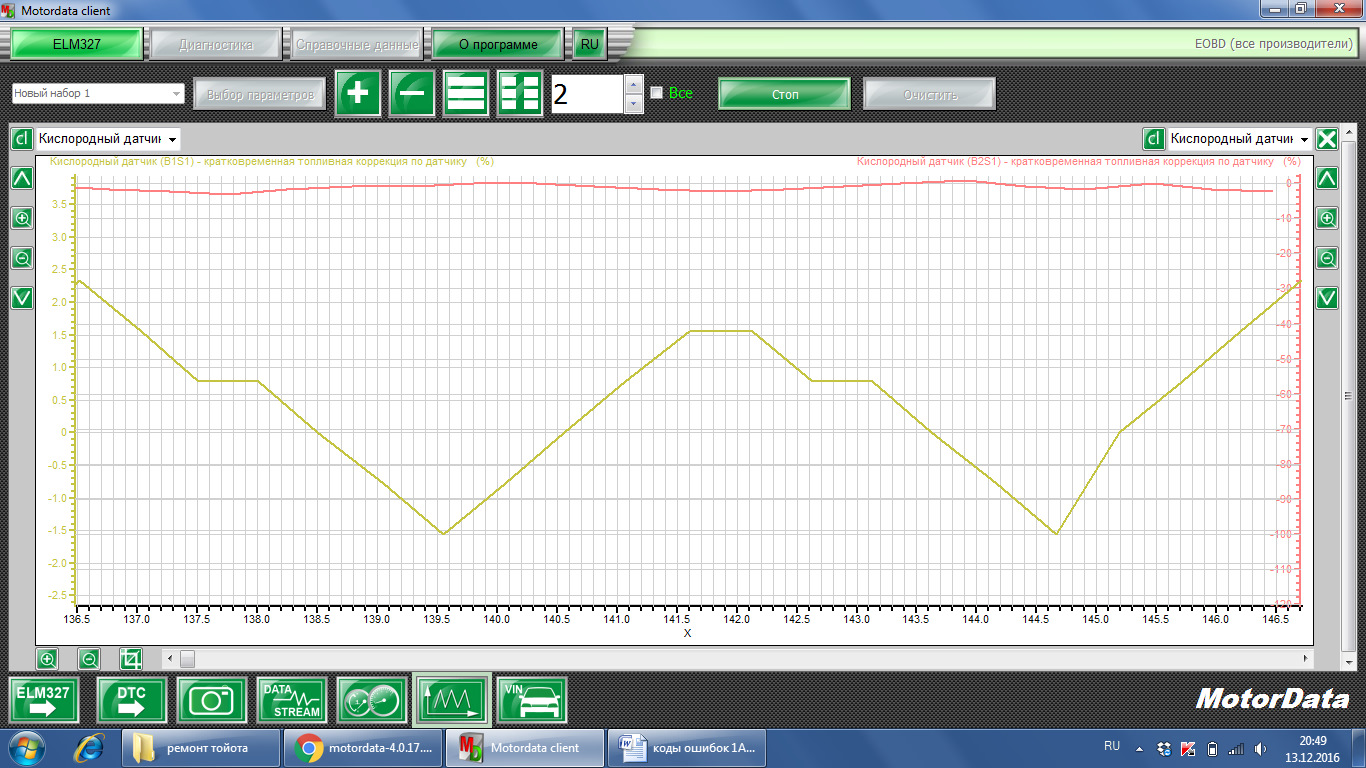The height and width of the screenshot is (768, 1366).
Task: Open the 'Новый набор 1' dropdown
Action: [98, 93]
